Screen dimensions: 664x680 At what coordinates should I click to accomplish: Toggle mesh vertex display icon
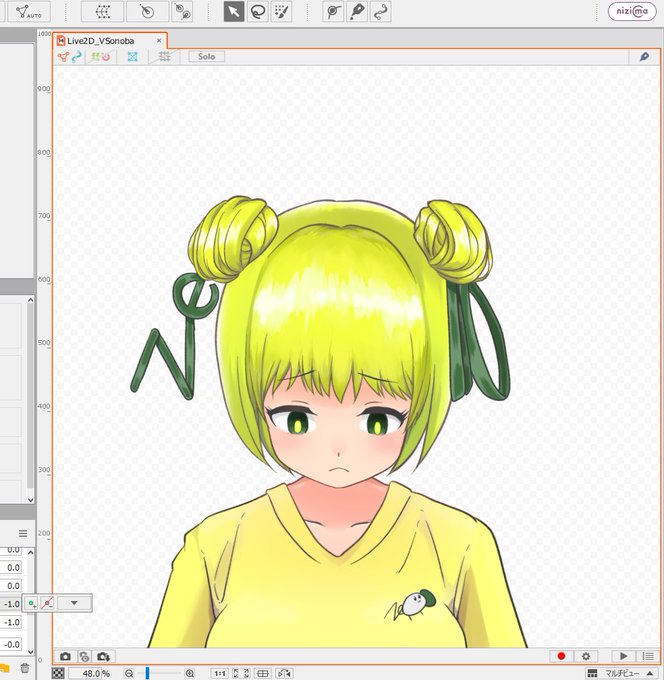(63, 57)
